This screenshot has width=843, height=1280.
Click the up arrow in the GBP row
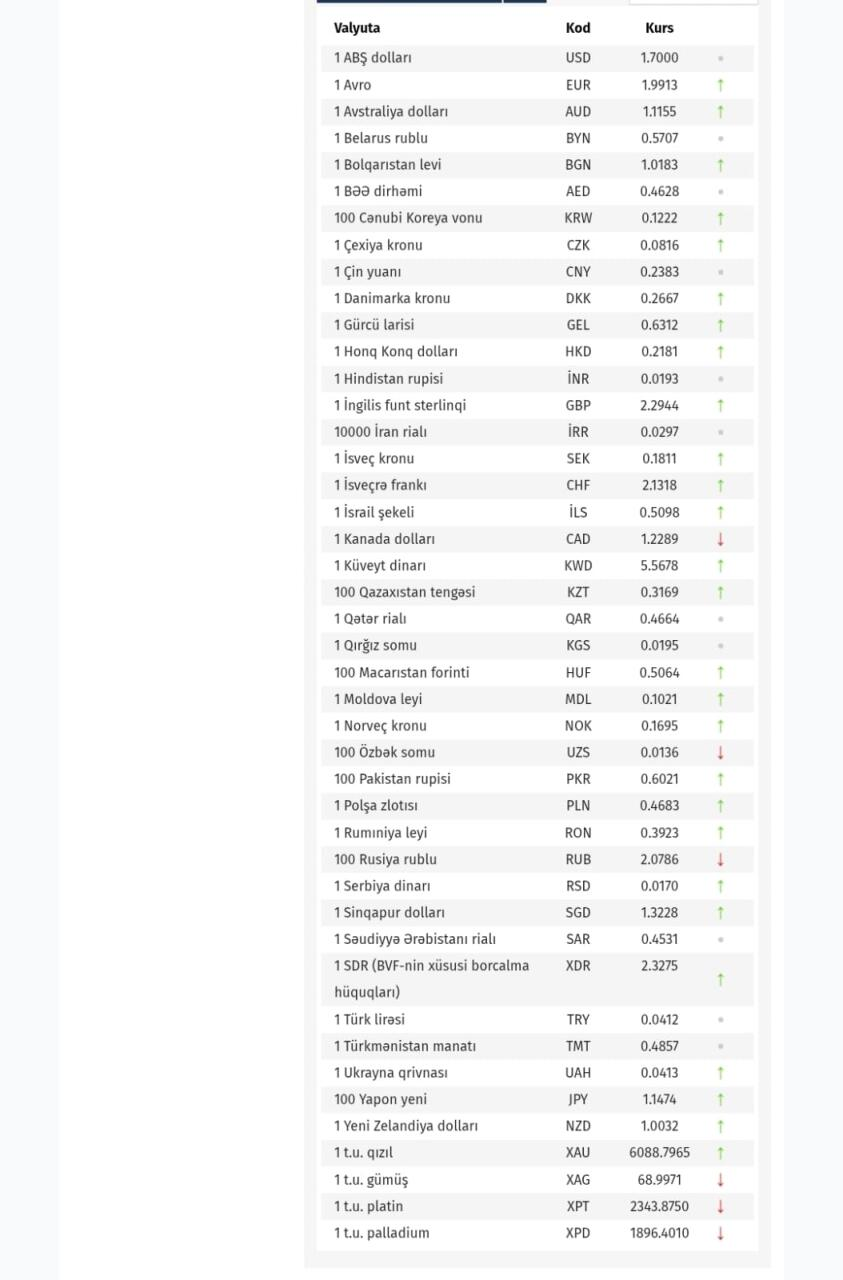(x=720, y=405)
